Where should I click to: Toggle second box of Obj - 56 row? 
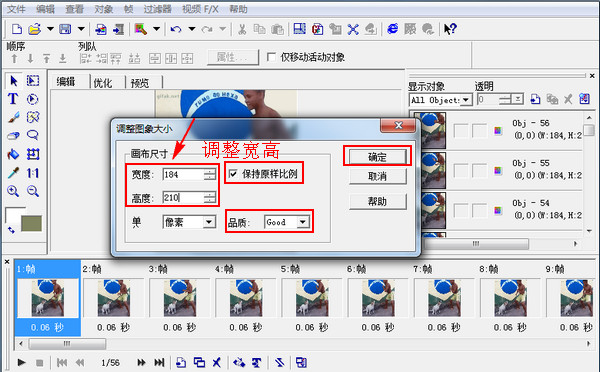pos(479,131)
